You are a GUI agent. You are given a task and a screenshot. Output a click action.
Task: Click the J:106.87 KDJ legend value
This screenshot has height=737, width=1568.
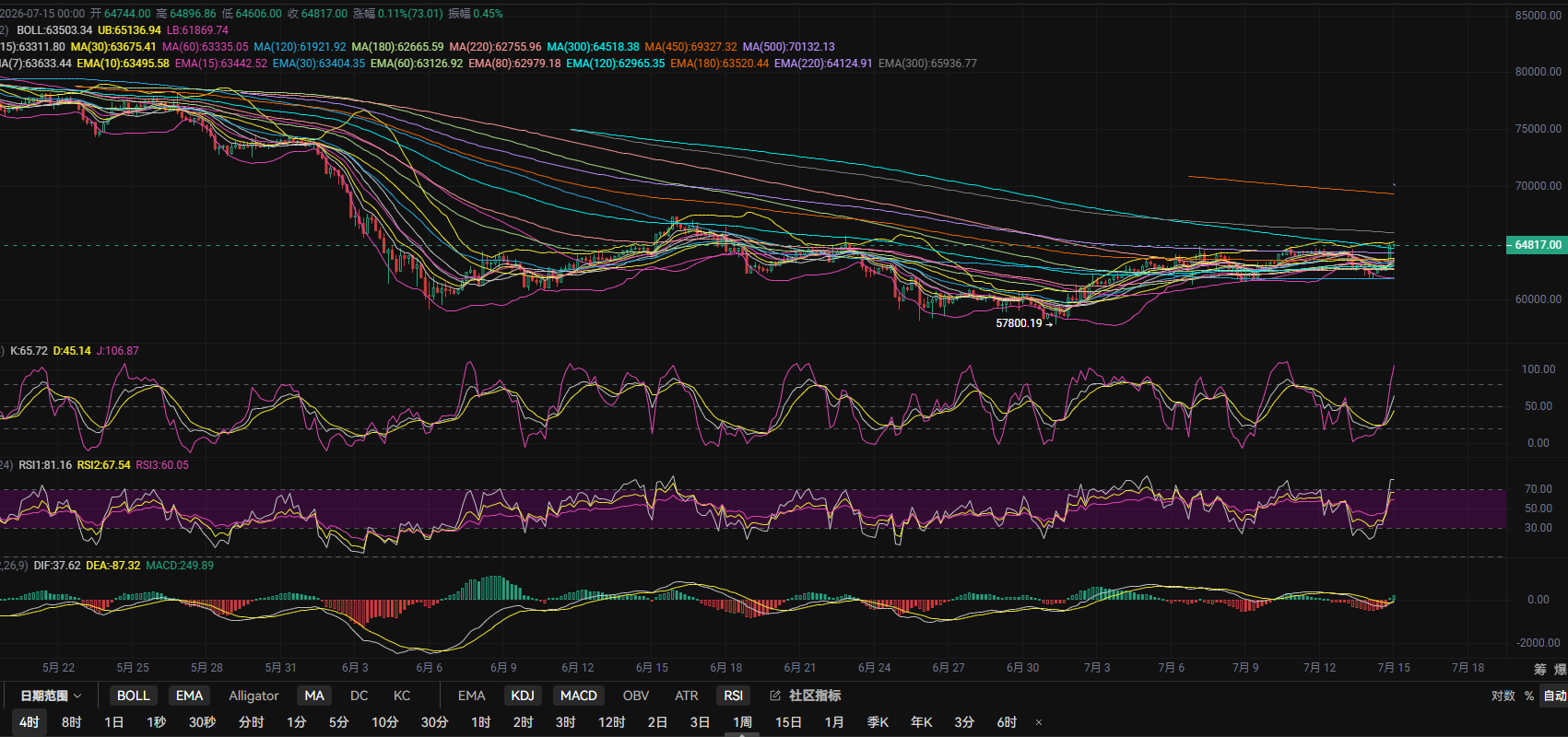coord(117,351)
